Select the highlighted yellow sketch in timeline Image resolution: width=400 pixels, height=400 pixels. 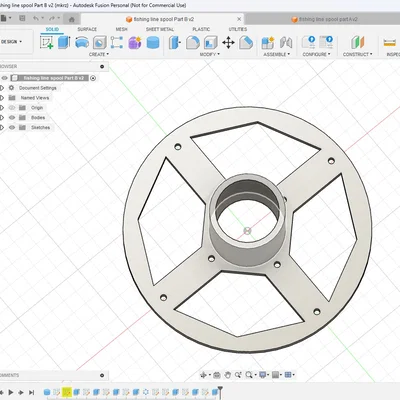pos(67,392)
